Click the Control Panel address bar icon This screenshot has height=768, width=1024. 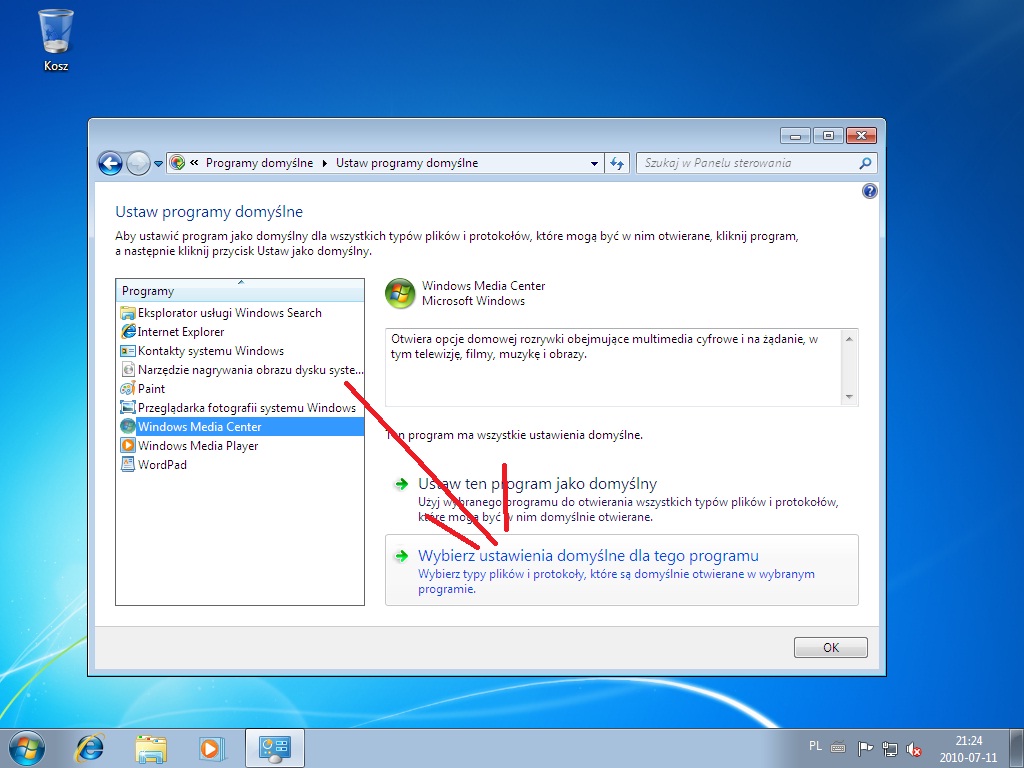pos(177,163)
